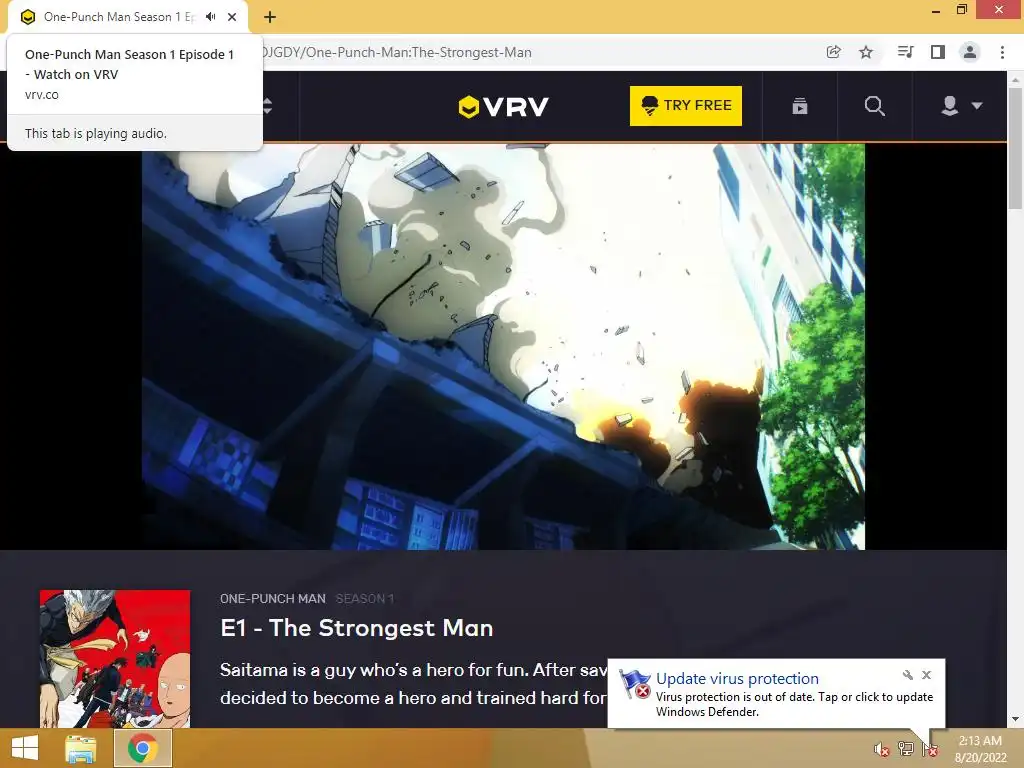Click the Update virus protection notification title

[x=737, y=679]
